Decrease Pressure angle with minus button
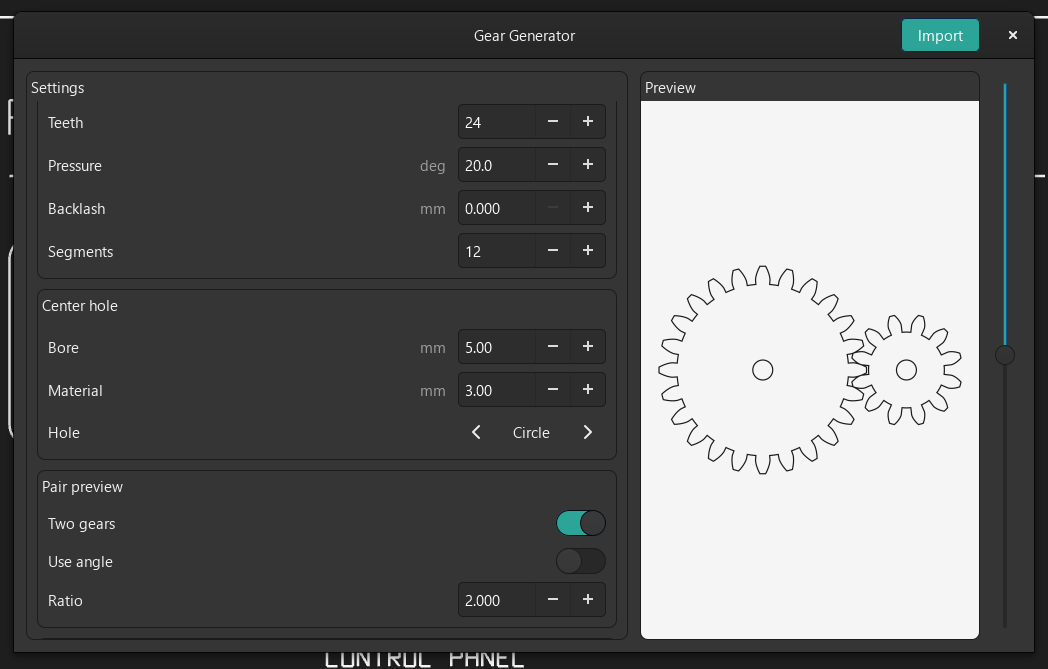This screenshot has width=1048, height=669. 553,164
